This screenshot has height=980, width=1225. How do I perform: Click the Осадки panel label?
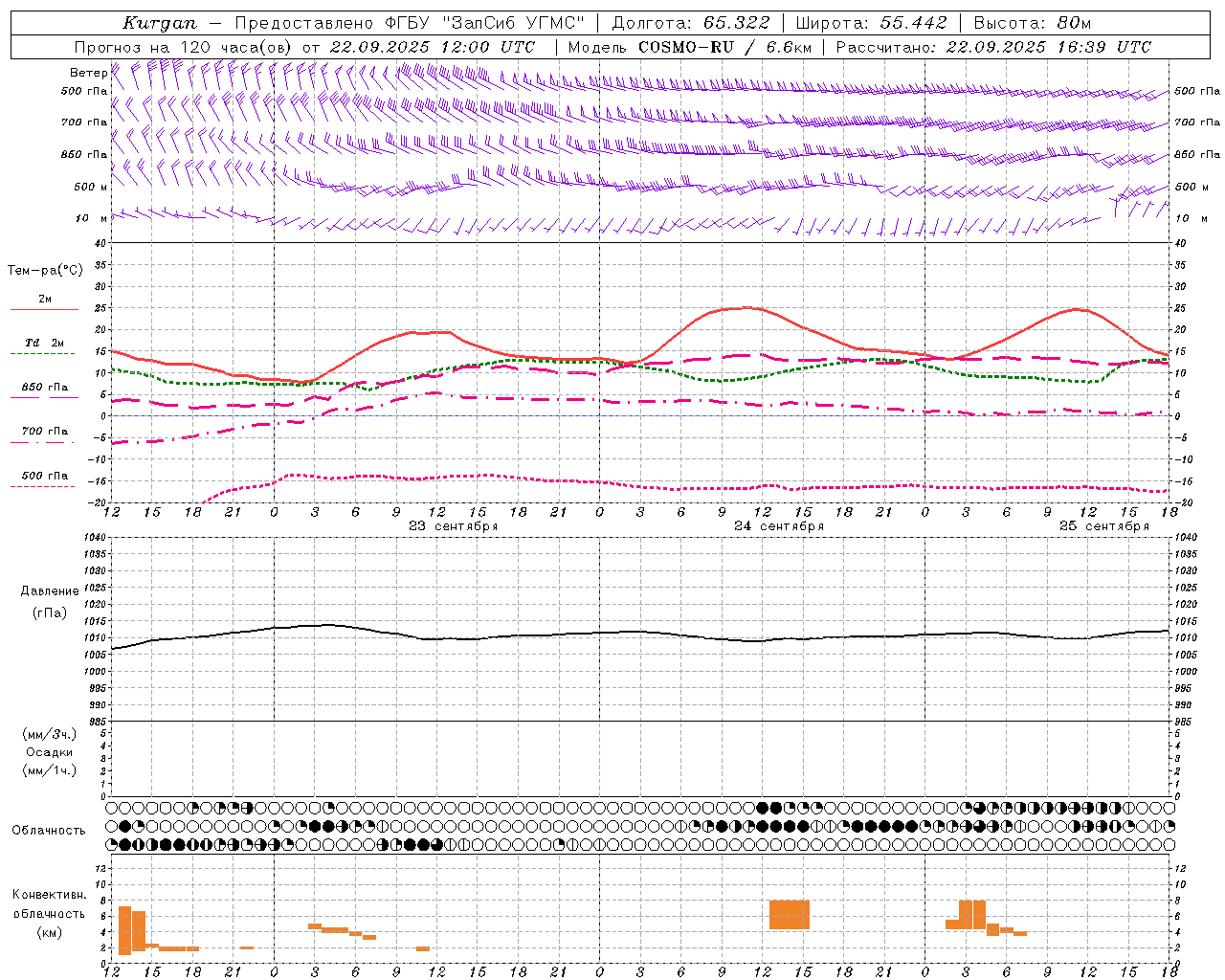50,752
